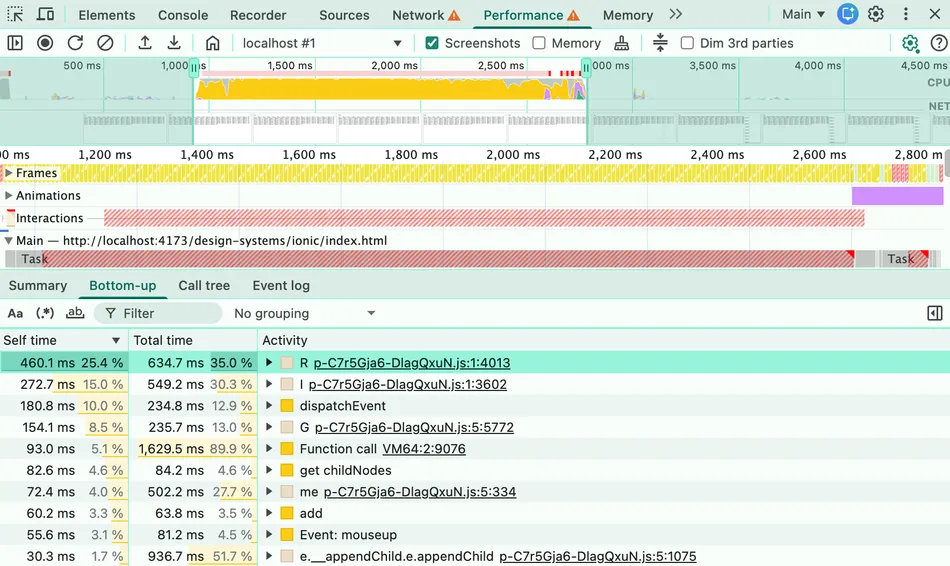The width and height of the screenshot is (950, 566).
Task: Open link p-C7r5Gja6-DlagQxuN.js:1:4013
Action: (411, 363)
